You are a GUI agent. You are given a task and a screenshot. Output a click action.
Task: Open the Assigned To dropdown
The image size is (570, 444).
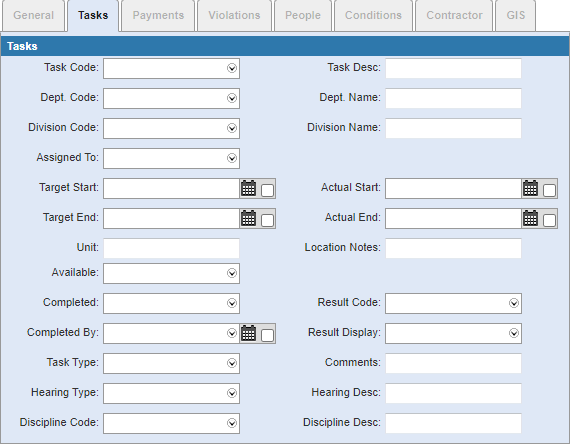(x=232, y=158)
